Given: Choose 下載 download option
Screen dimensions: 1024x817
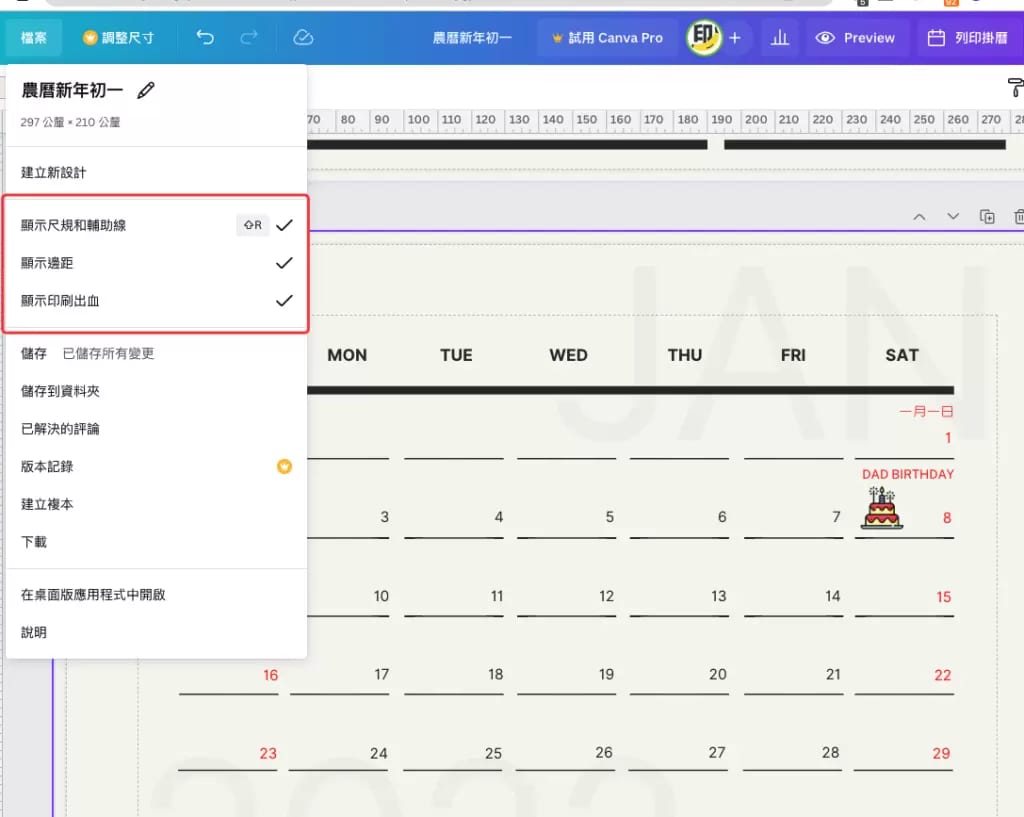Looking at the screenshot, I should [155, 542].
